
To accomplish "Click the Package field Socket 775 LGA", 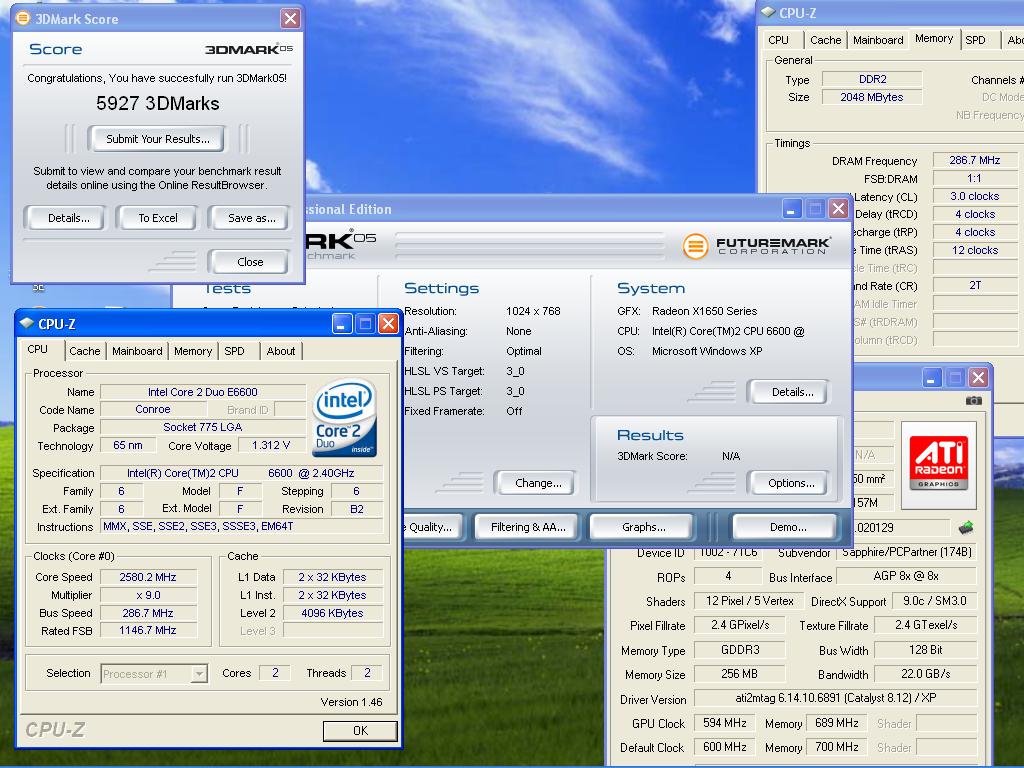I will [x=203, y=427].
